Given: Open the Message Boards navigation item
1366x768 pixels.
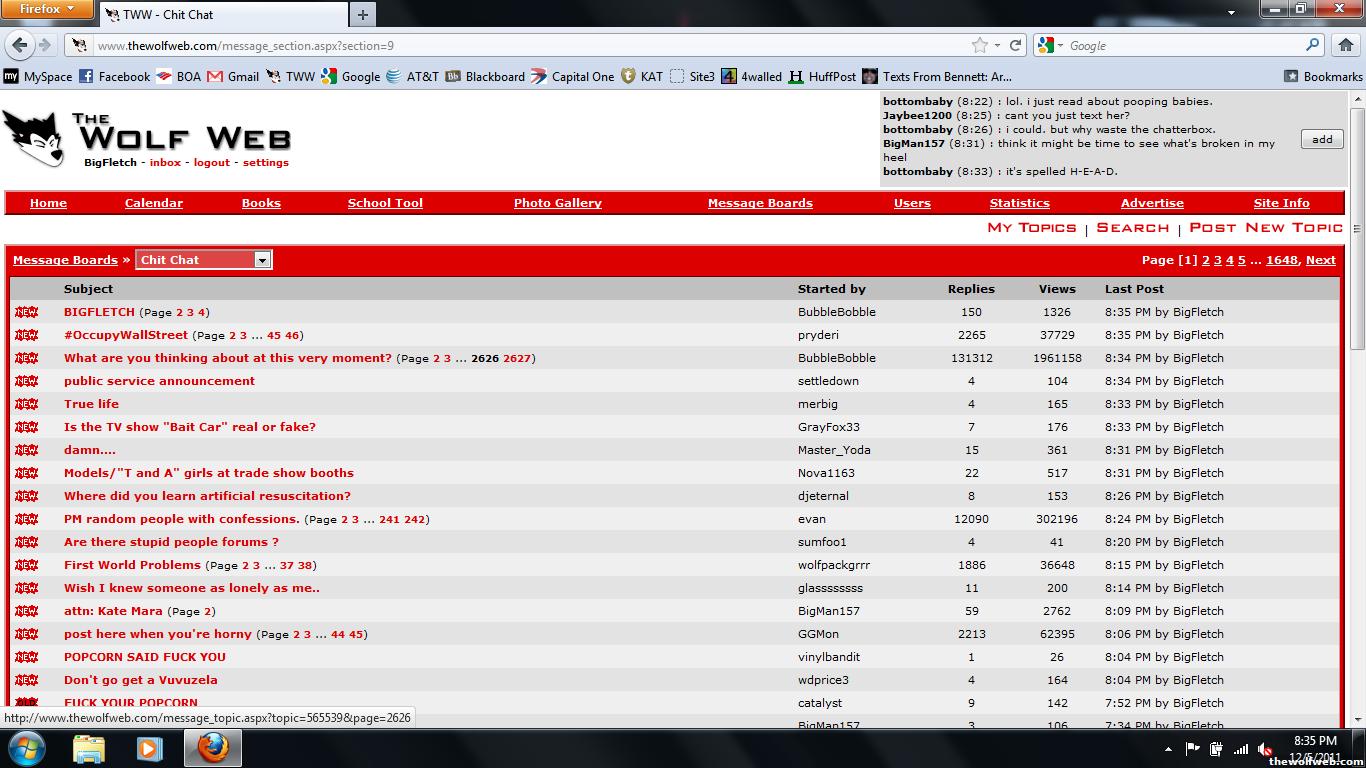Looking at the screenshot, I should point(760,203).
